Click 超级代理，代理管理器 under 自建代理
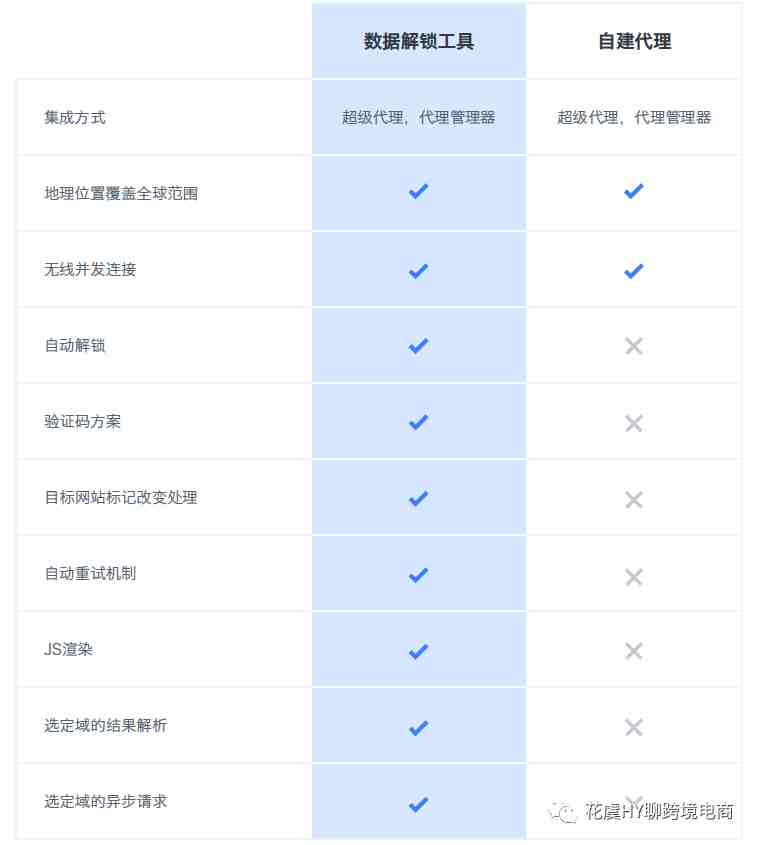This screenshot has width=758, height=845. (634, 117)
